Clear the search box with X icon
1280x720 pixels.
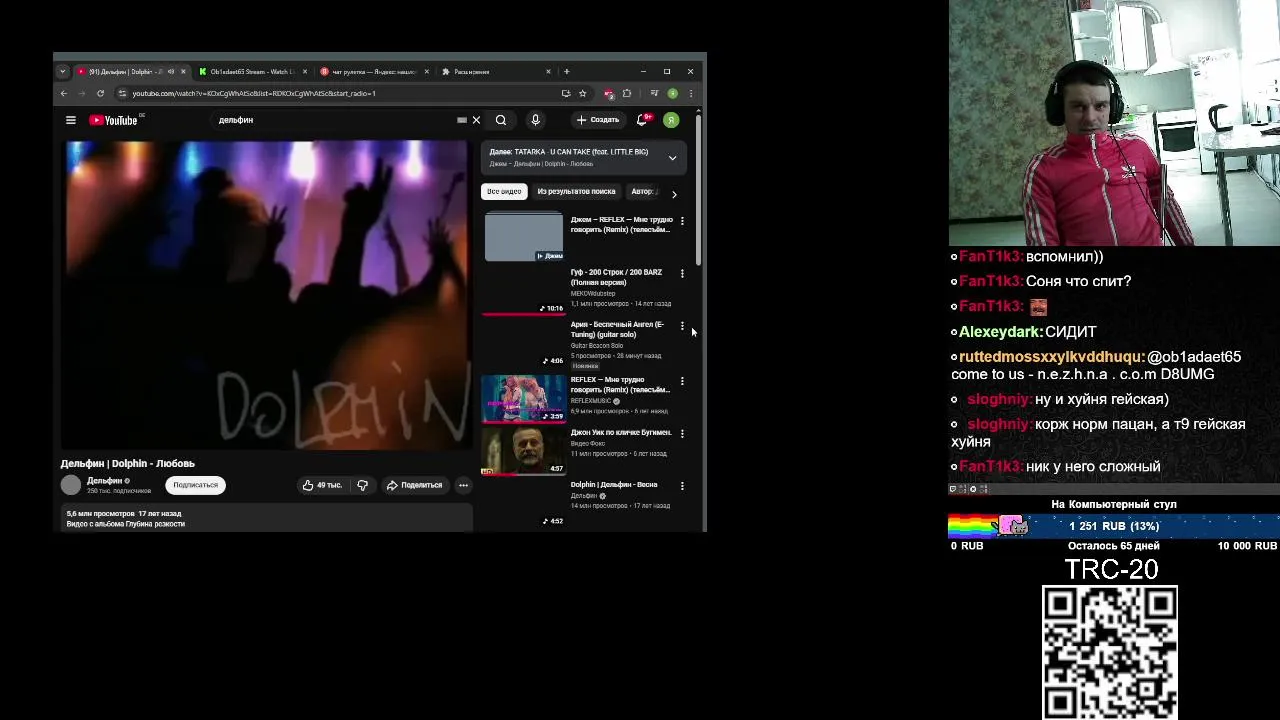pos(476,120)
